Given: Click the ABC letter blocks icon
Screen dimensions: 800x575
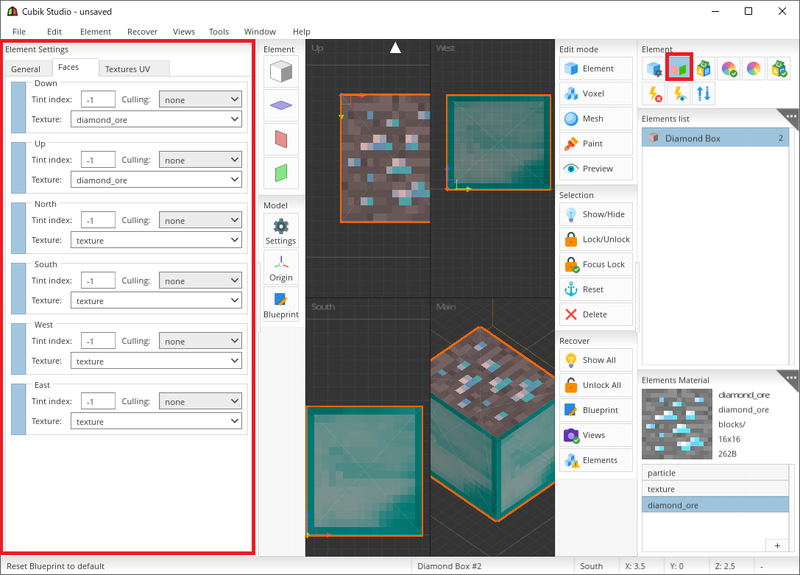Looking at the screenshot, I should click(x=704, y=68).
